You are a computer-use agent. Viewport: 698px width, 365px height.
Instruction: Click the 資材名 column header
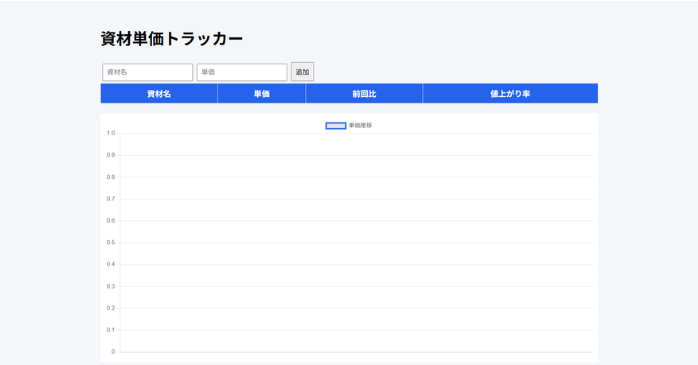point(159,93)
